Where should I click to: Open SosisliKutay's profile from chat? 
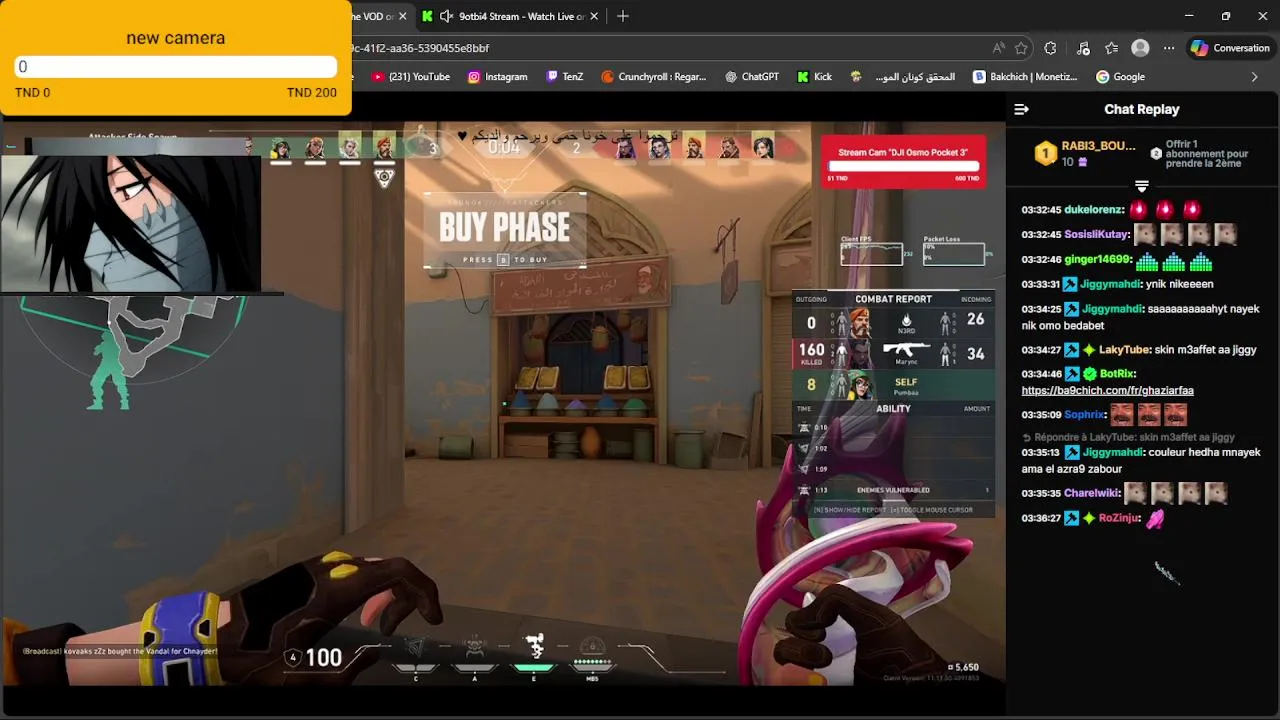click(x=1096, y=234)
